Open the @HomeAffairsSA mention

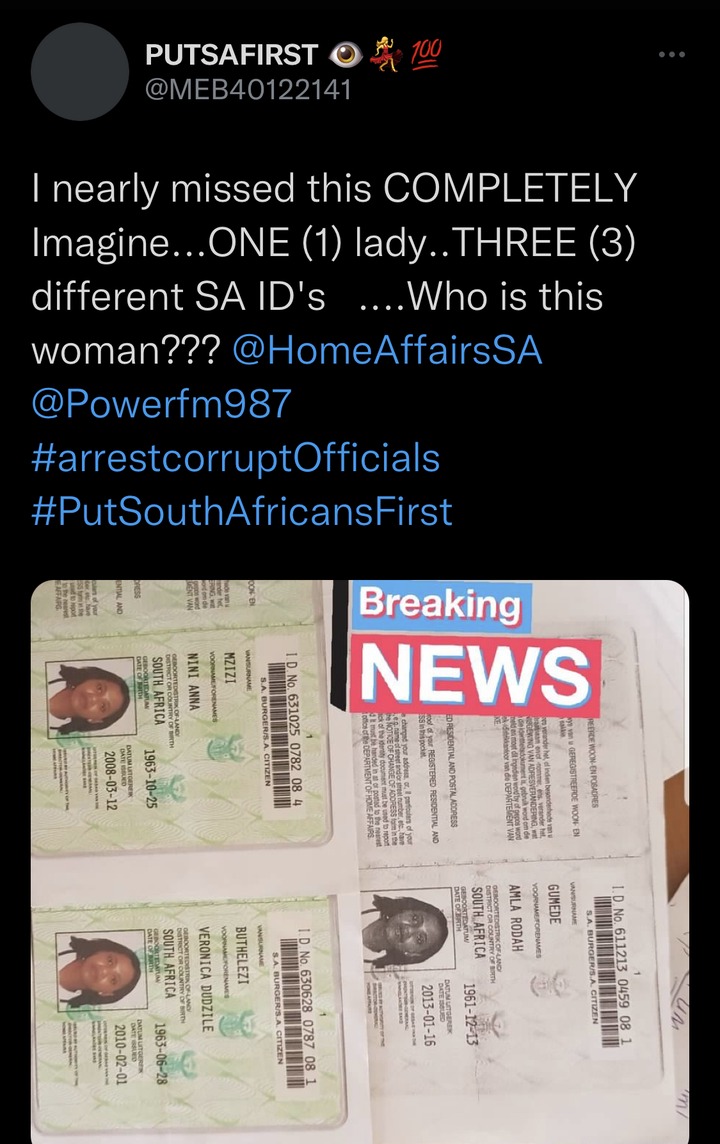387,349
